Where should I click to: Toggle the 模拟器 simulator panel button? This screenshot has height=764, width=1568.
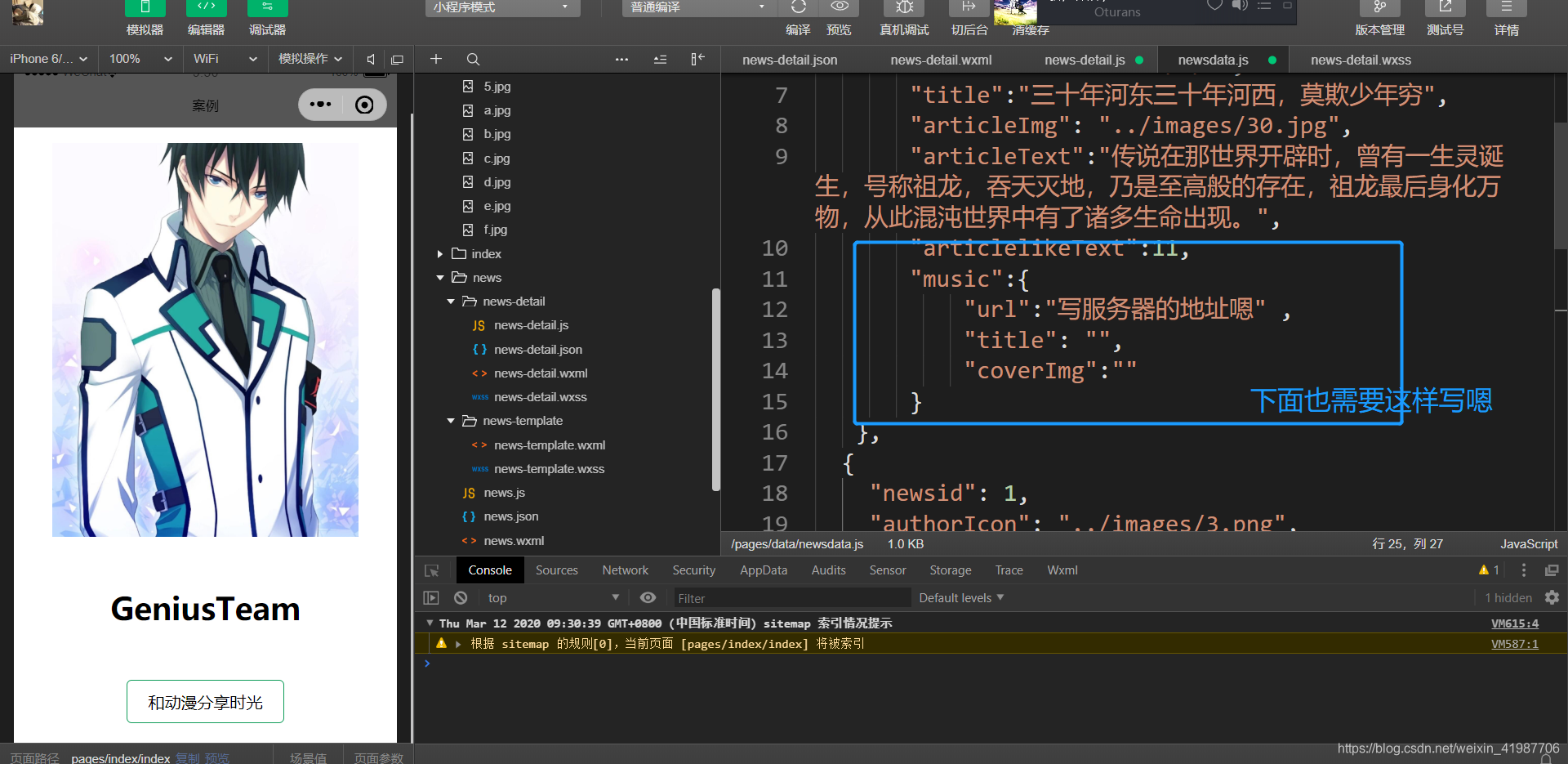pos(145,10)
